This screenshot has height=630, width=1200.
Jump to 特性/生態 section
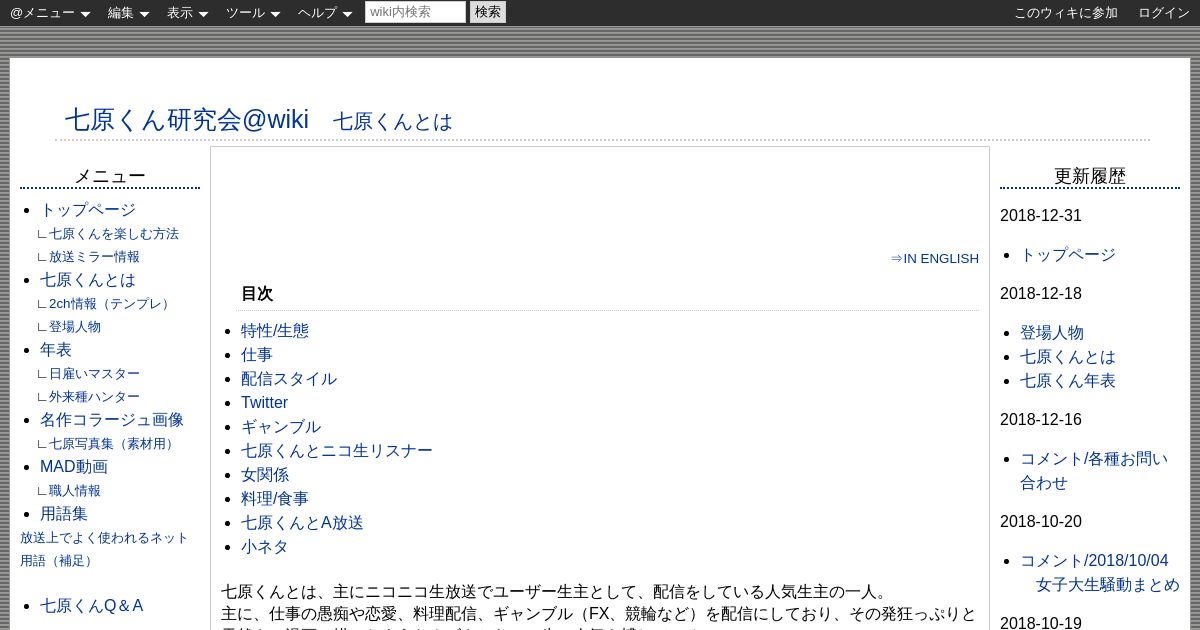click(275, 331)
